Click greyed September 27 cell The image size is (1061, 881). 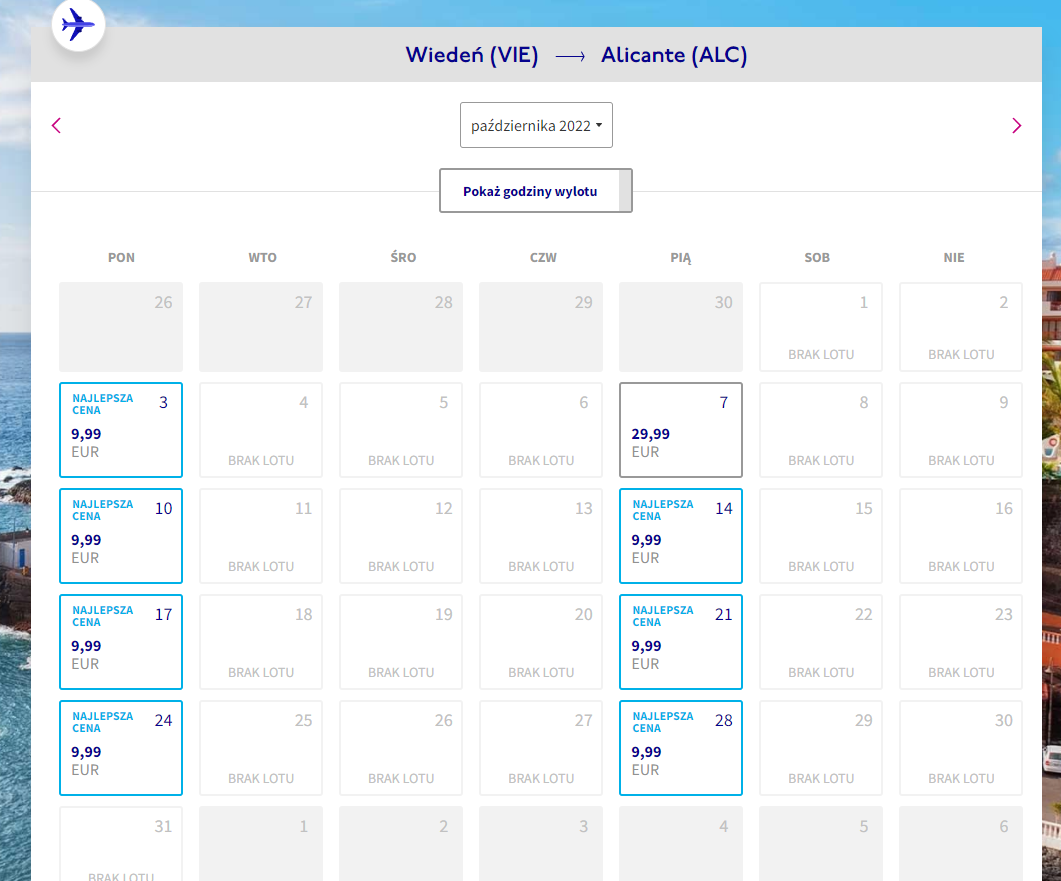tap(261, 327)
